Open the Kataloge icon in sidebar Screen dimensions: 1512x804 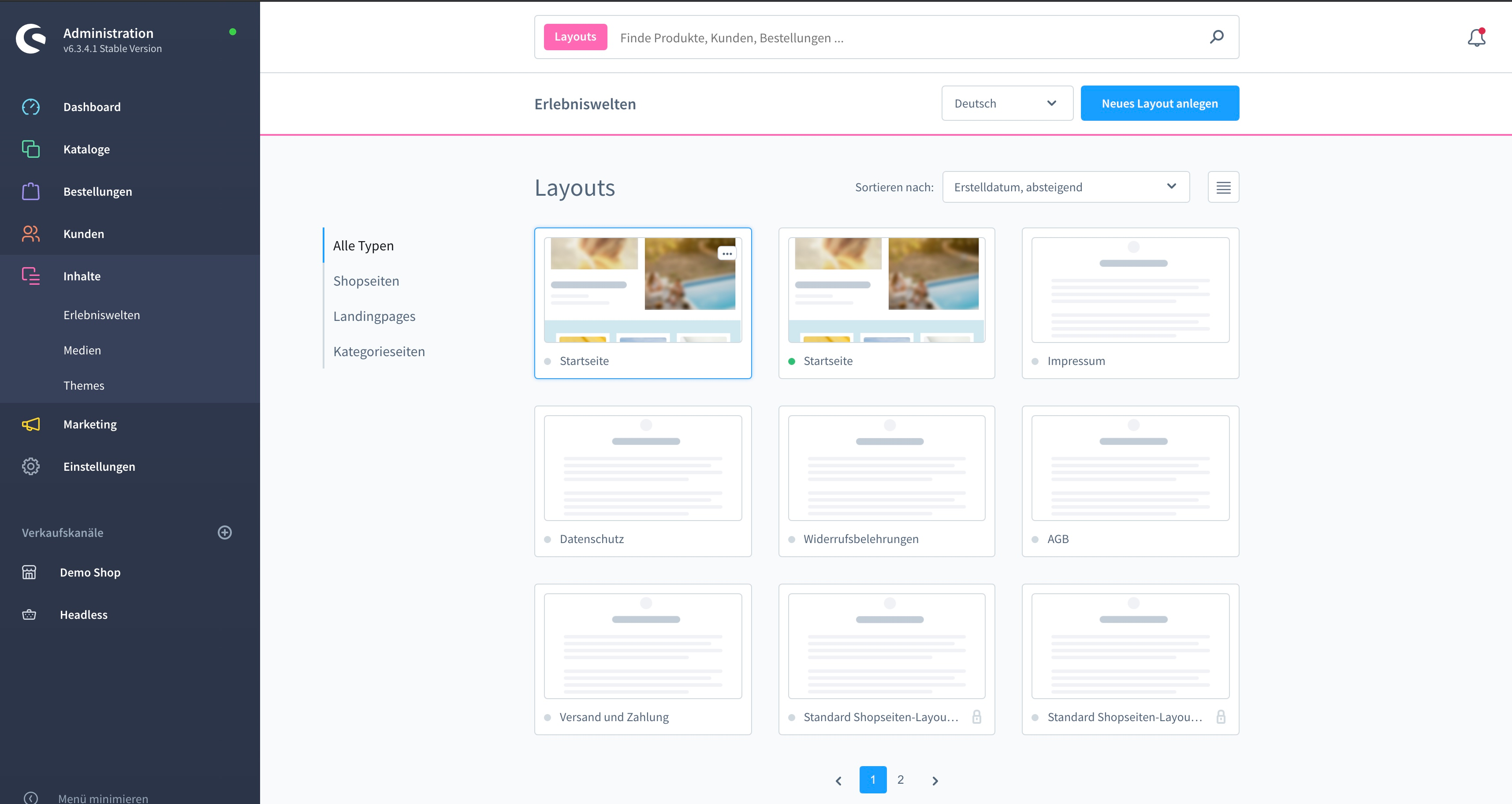tap(30, 149)
